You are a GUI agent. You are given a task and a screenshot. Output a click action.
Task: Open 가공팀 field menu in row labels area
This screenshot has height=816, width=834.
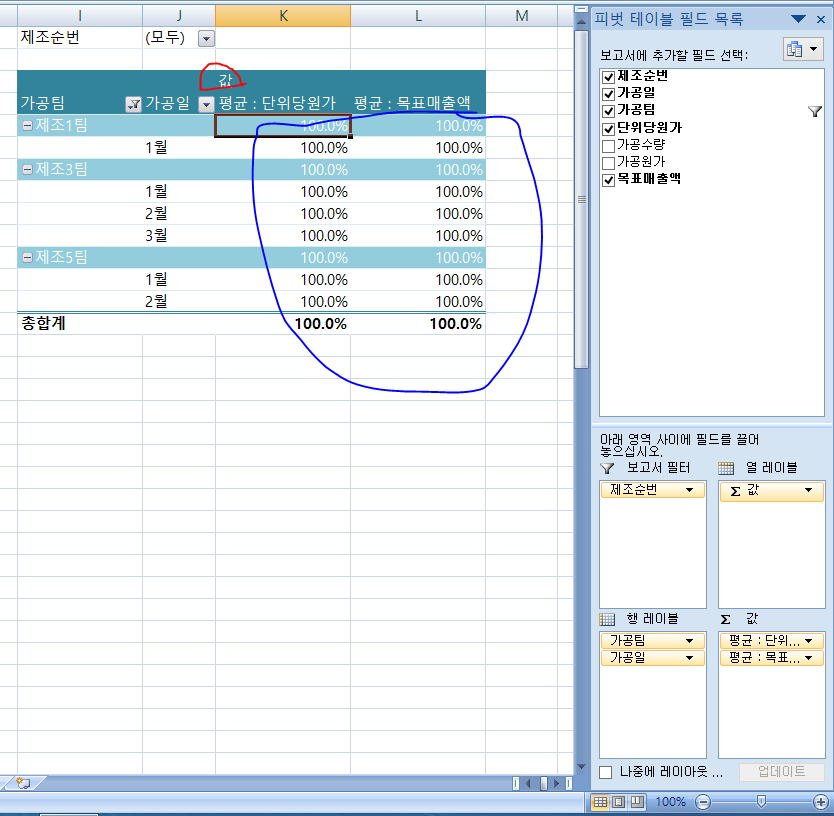click(689, 640)
